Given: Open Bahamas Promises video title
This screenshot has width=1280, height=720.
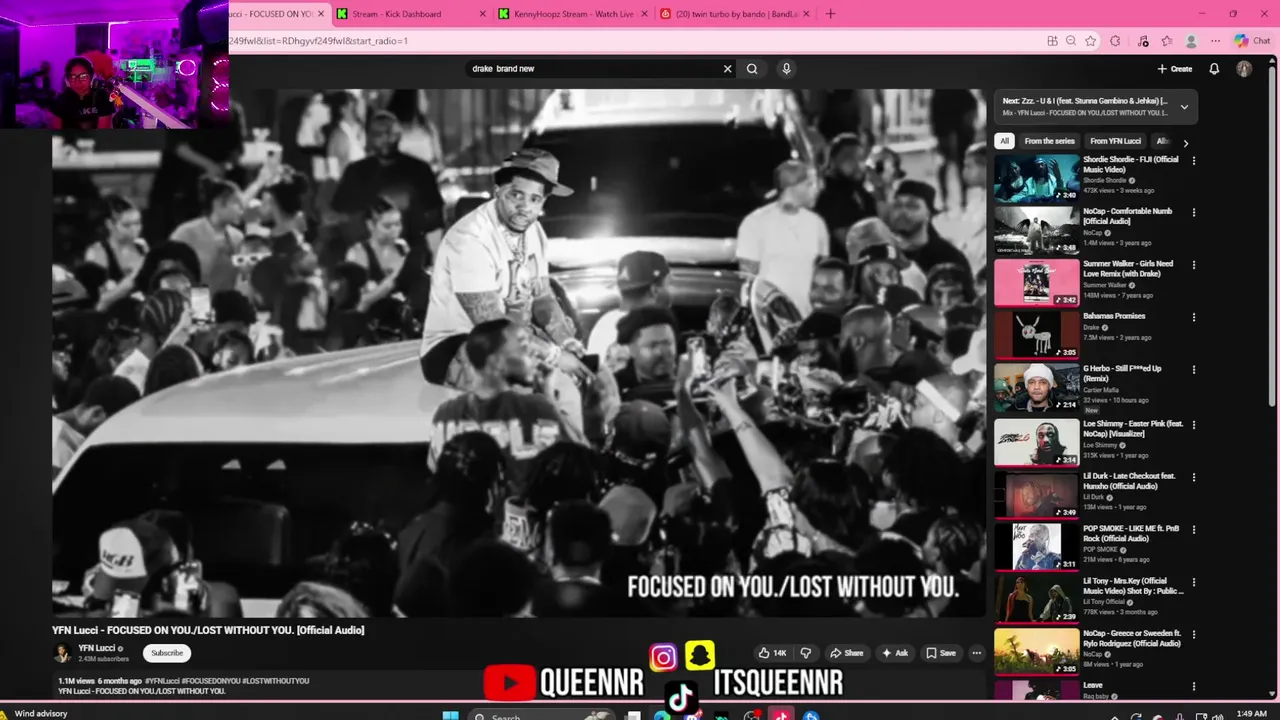Looking at the screenshot, I should click(x=1114, y=316).
